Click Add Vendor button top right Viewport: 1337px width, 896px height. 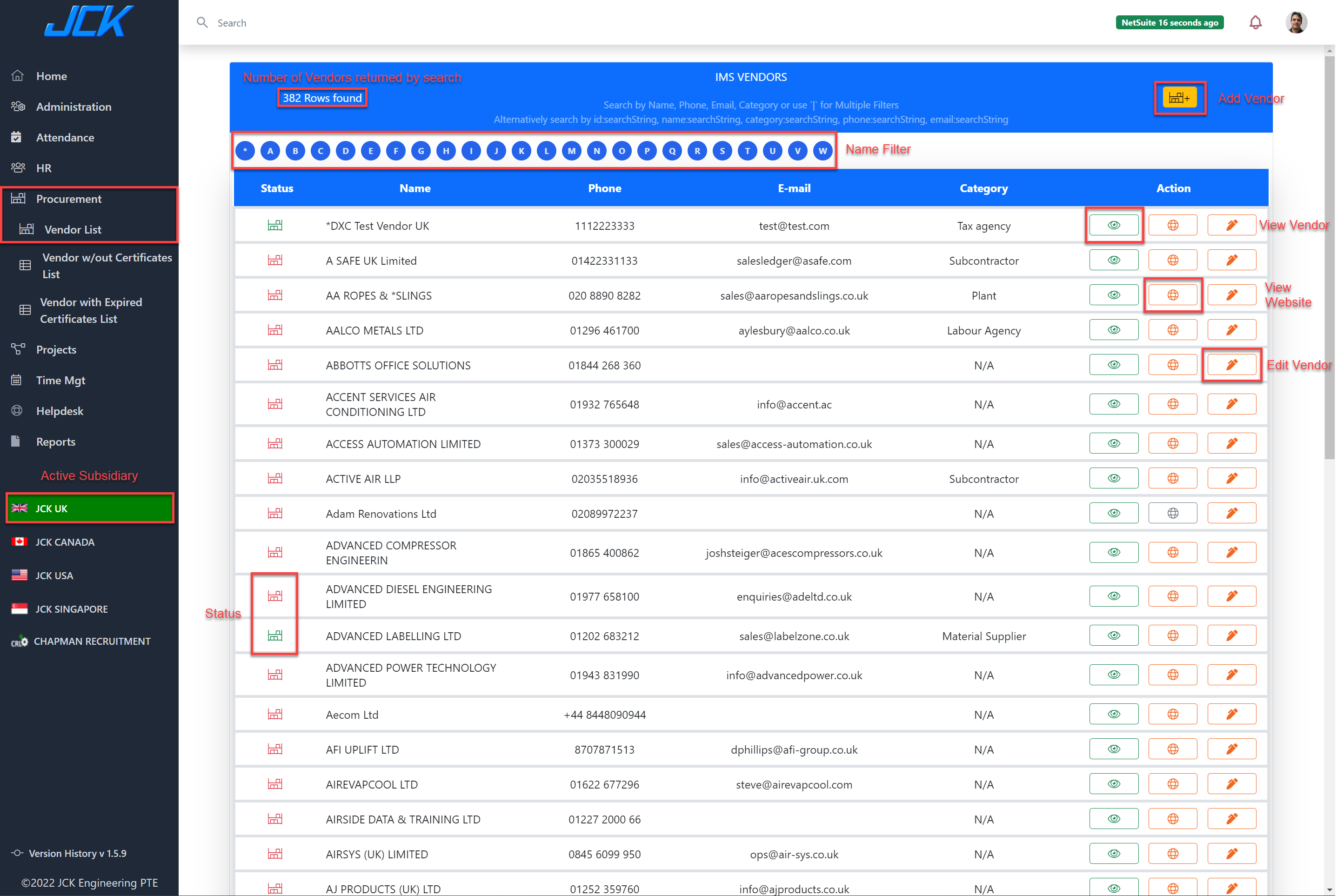1180,98
